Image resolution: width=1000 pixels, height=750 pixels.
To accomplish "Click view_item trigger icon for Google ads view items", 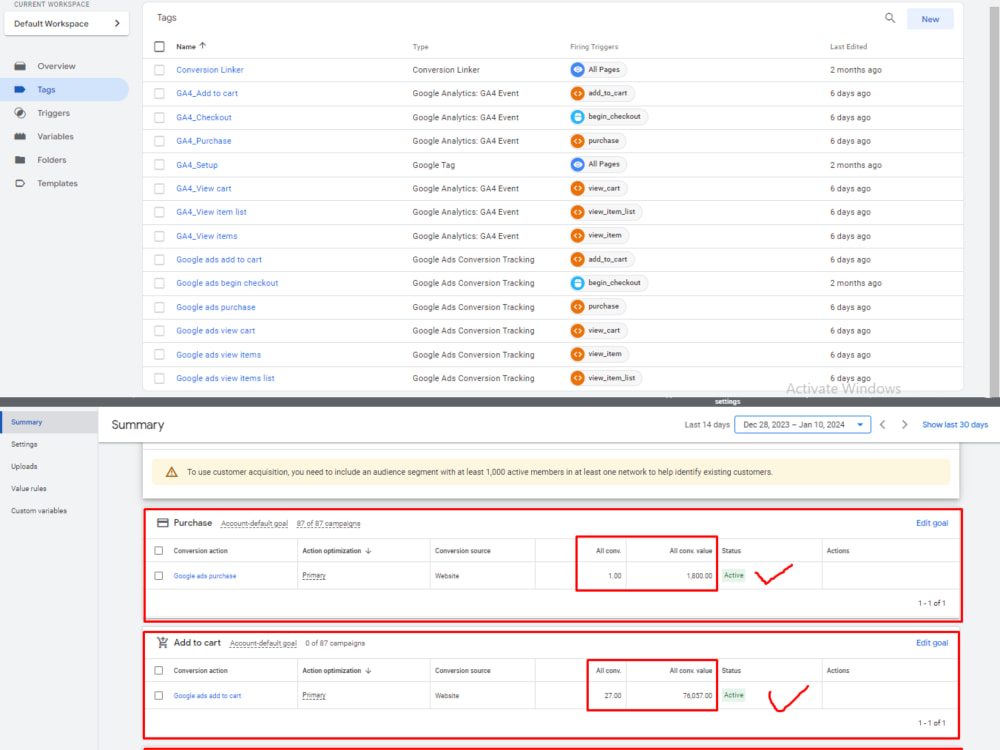I will point(577,354).
